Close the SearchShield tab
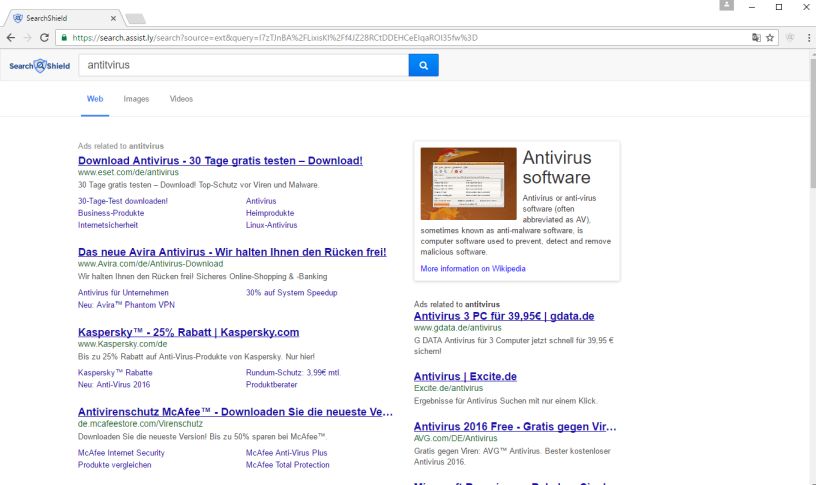The image size is (816, 485). click(113, 18)
